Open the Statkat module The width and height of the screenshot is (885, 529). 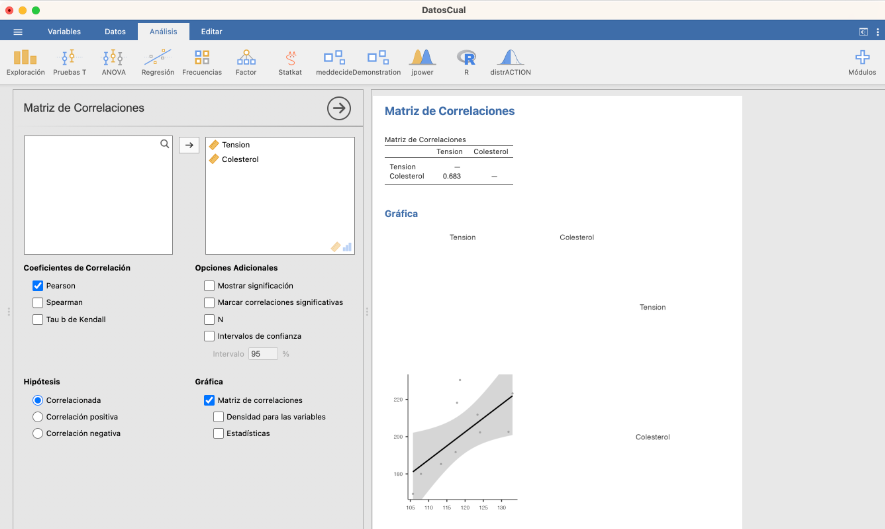coord(290,62)
